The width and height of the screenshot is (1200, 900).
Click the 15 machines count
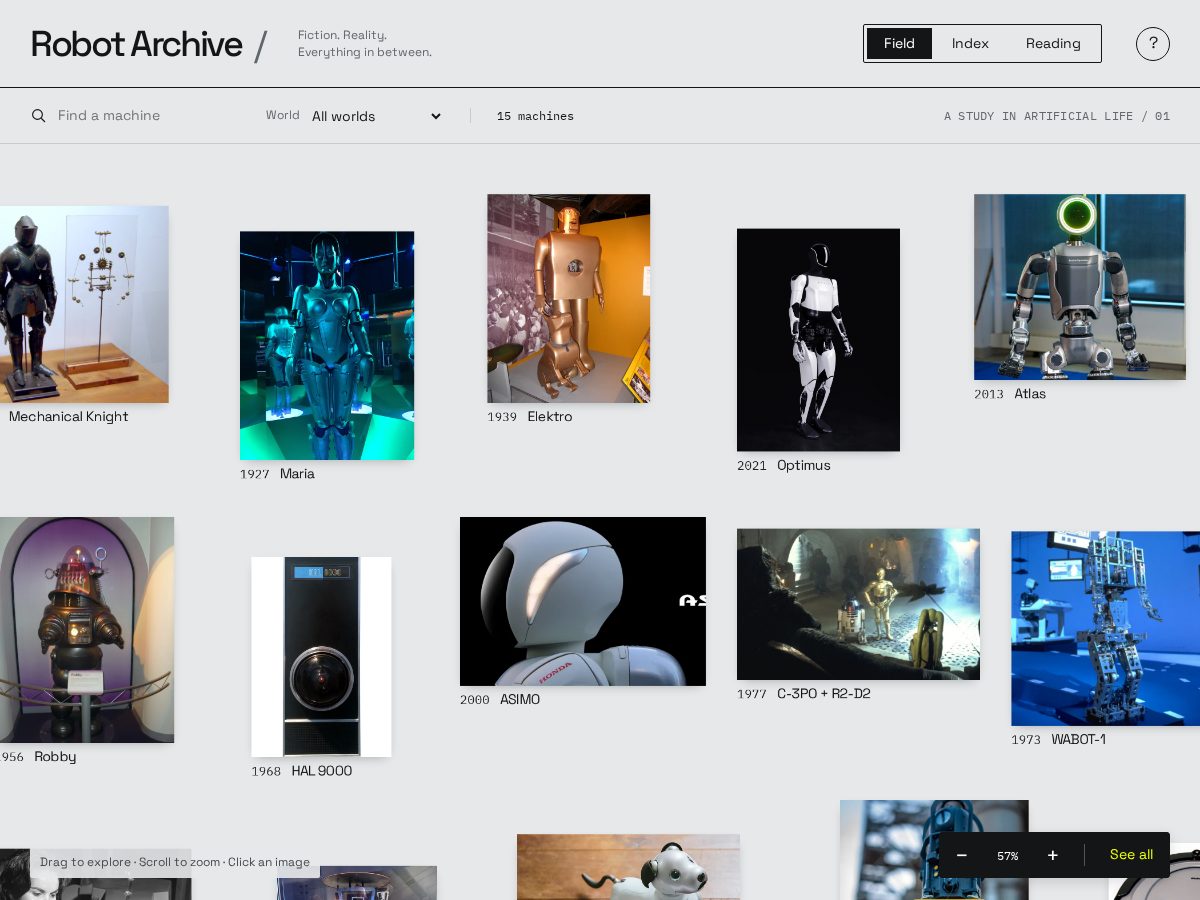tap(535, 116)
